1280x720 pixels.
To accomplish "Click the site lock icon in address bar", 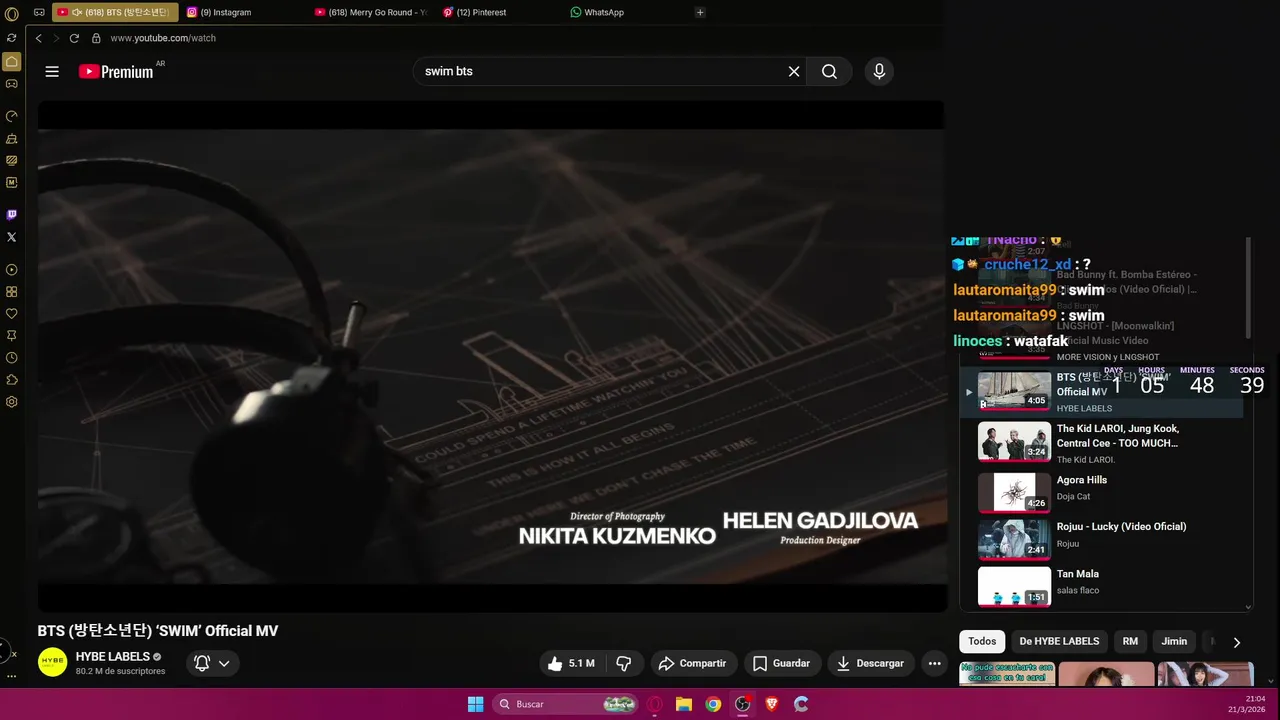I will click(x=96, y=38).
